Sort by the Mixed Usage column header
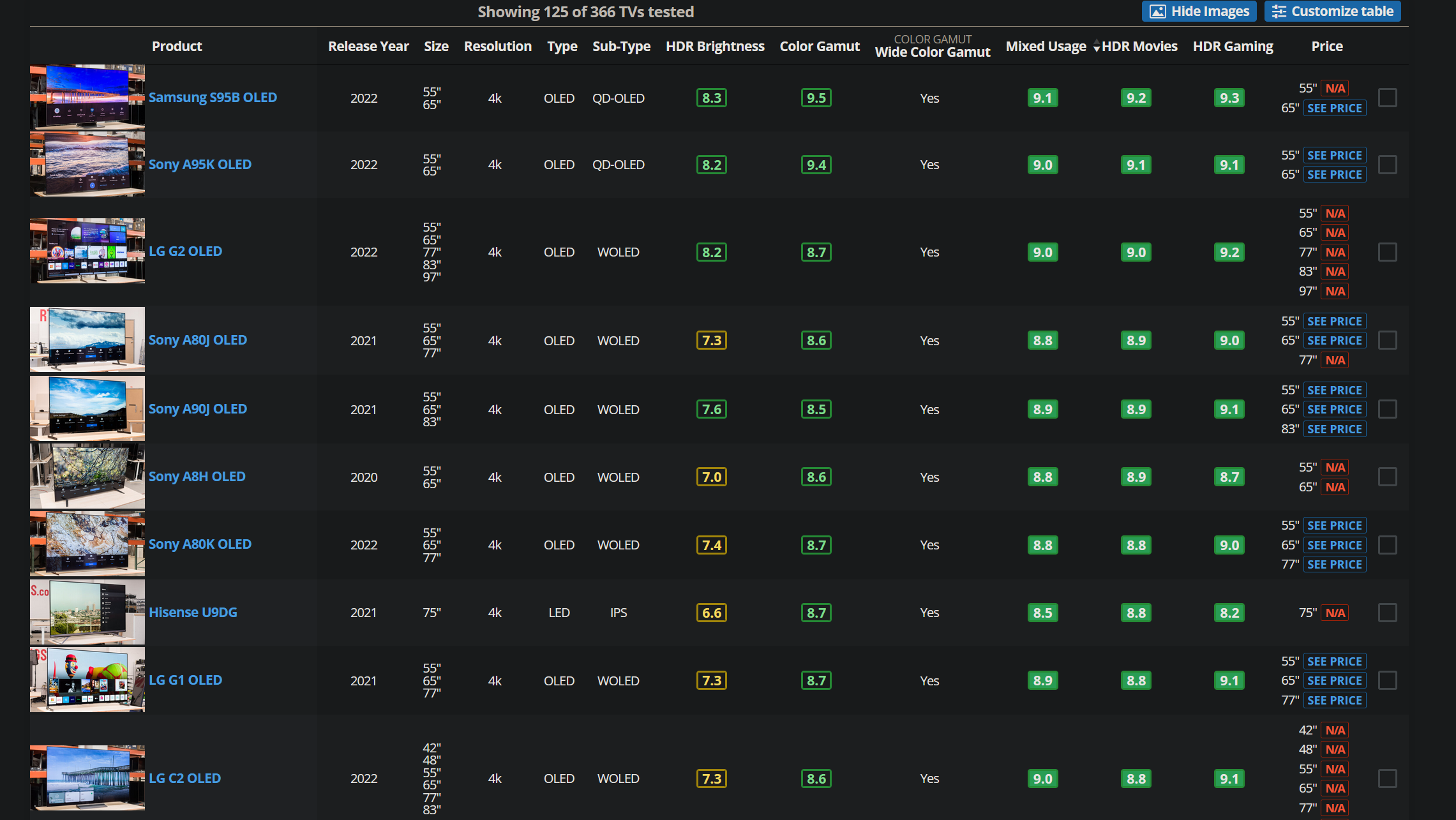This screenshot has height=820, width=1456. click(1045, 46)
